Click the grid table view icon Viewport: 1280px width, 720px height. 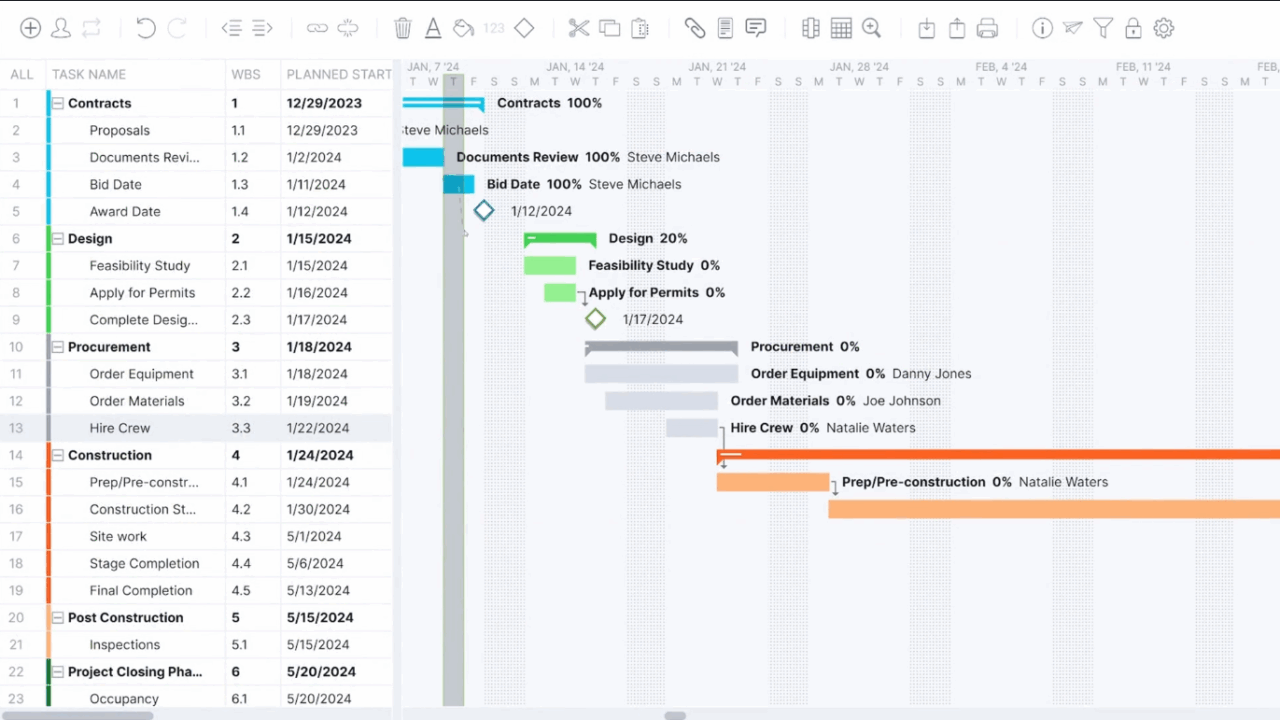click(841, 28)
